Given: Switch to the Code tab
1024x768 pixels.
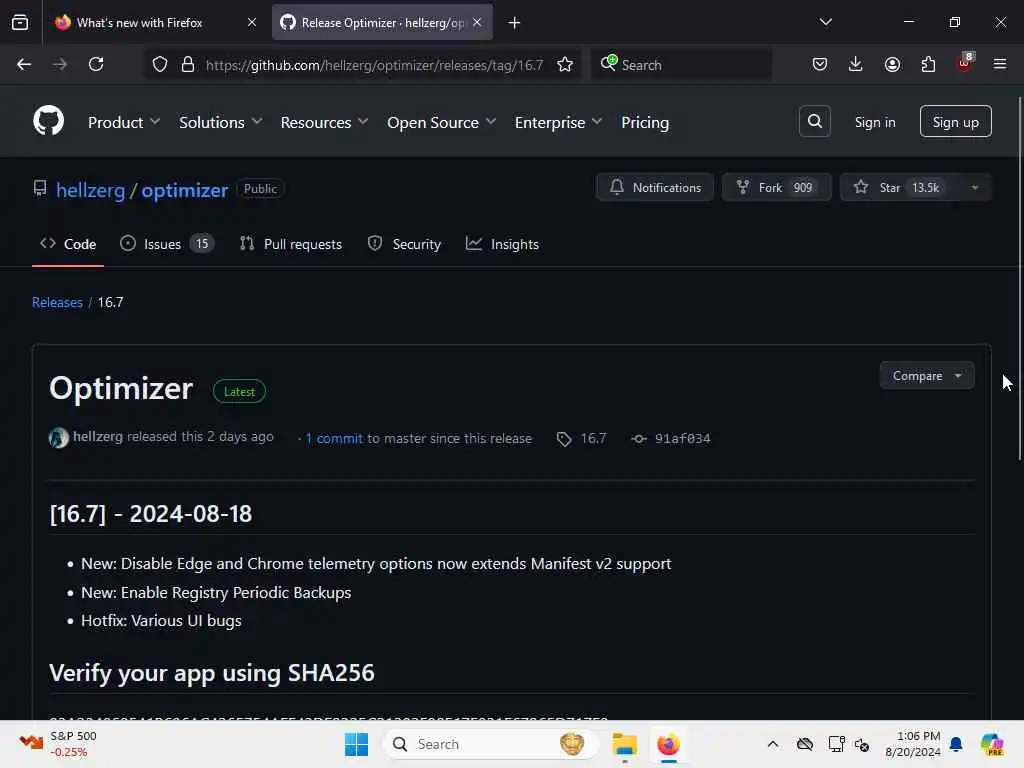Looking at the screenshot, I should pos(68,244).
